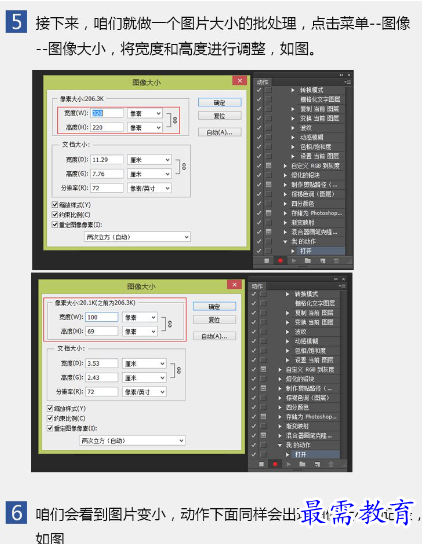Open width unit 像素 dropdown beside selected width field
This screenshot has width=422, height=544.
[x=145, y=113]
